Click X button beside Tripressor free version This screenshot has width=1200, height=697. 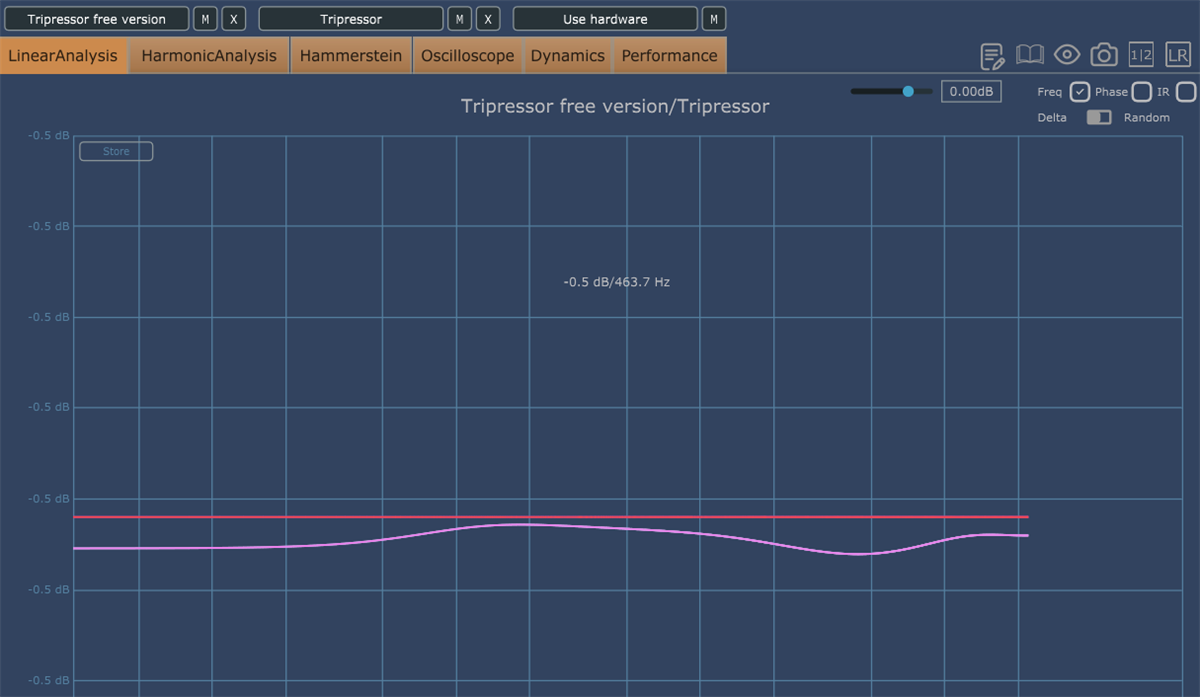click(x=233, y=19)
